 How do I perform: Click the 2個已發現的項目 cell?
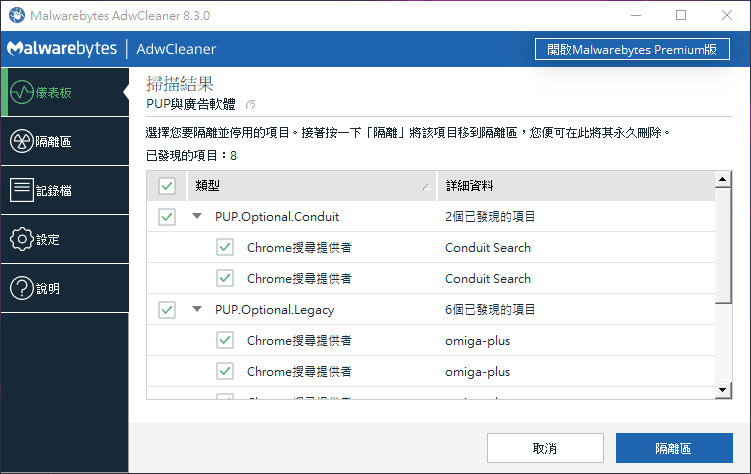[490, 217]
